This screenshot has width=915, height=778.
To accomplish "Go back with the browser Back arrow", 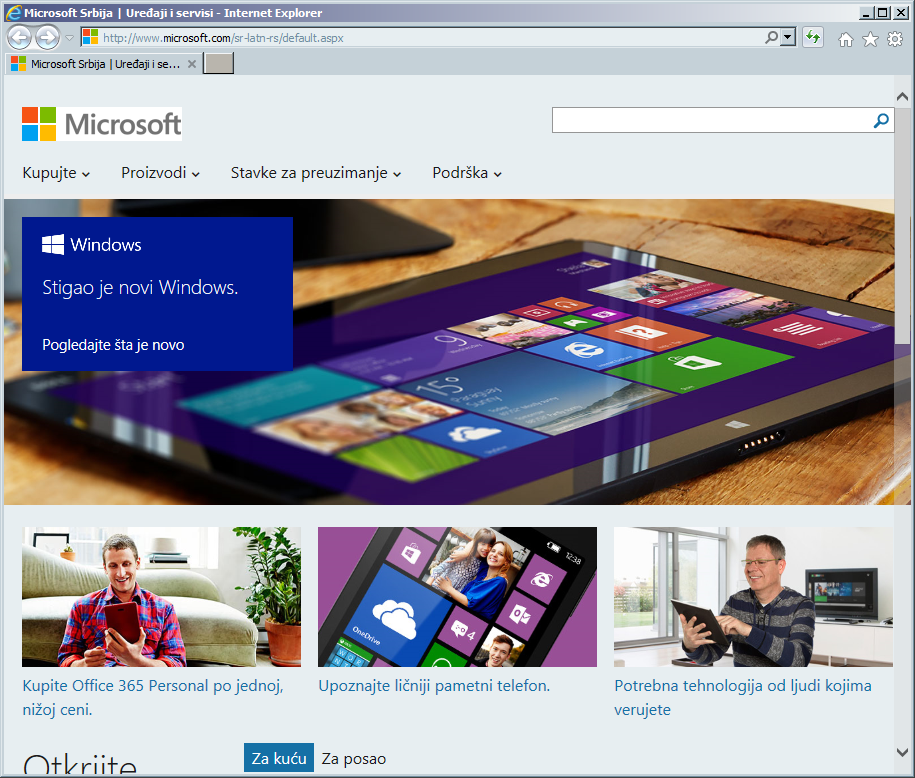I will pos(19,38).
